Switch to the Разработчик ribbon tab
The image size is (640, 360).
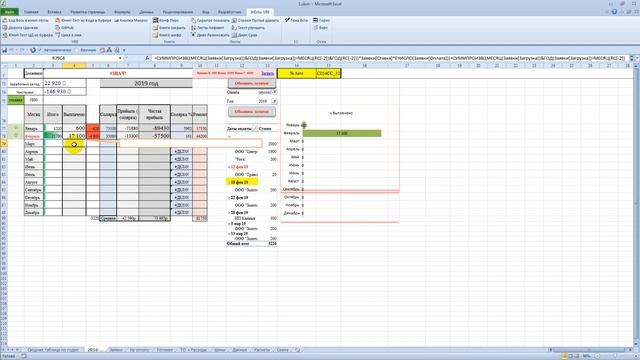(230, 12)
